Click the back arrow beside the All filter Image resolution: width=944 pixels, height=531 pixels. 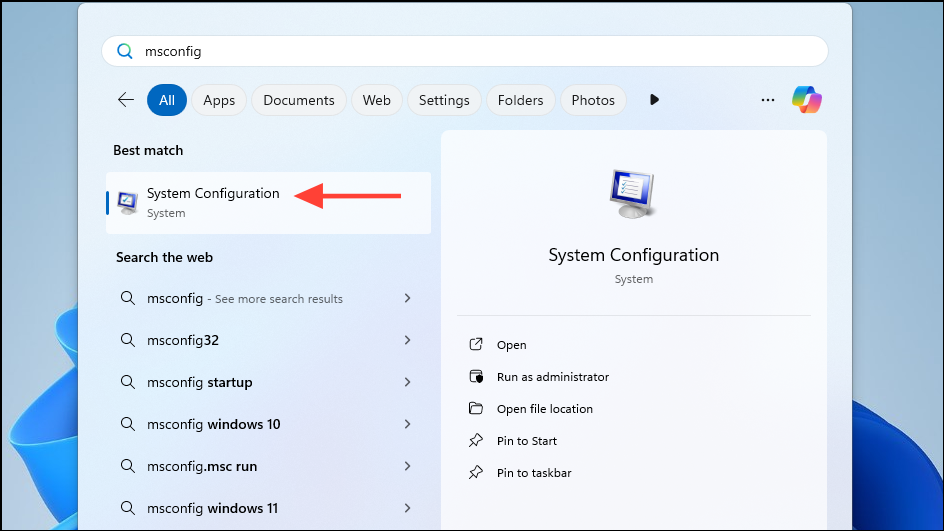(126, 100)
